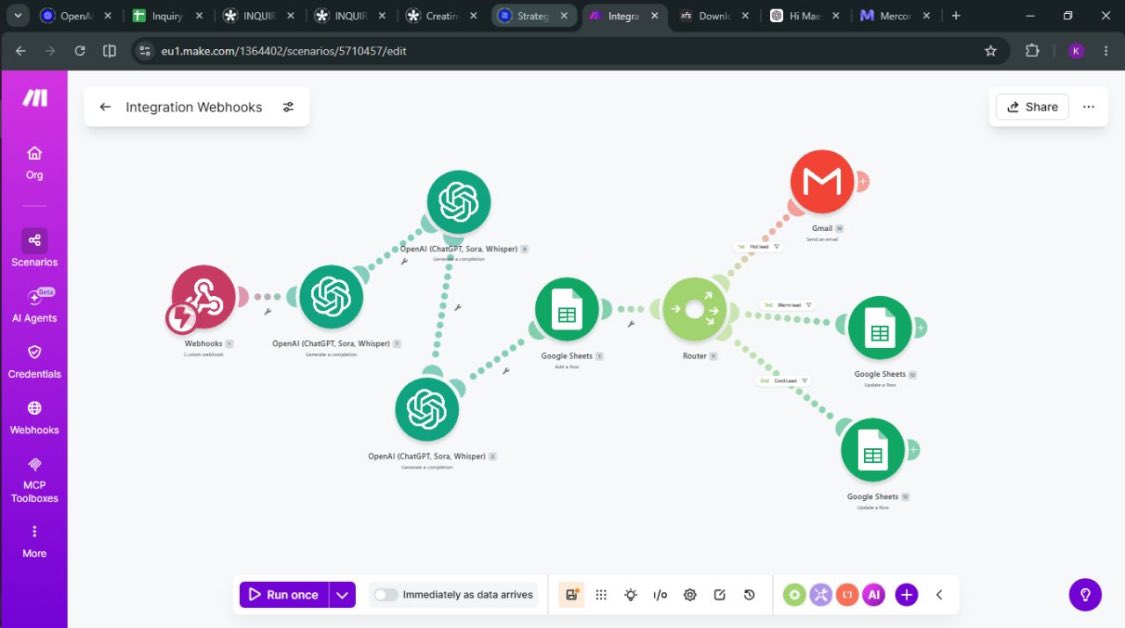Rename the Integration Webhooks scenario title
This screenshot has width=1125, height=628.
(x=194, y=107)
